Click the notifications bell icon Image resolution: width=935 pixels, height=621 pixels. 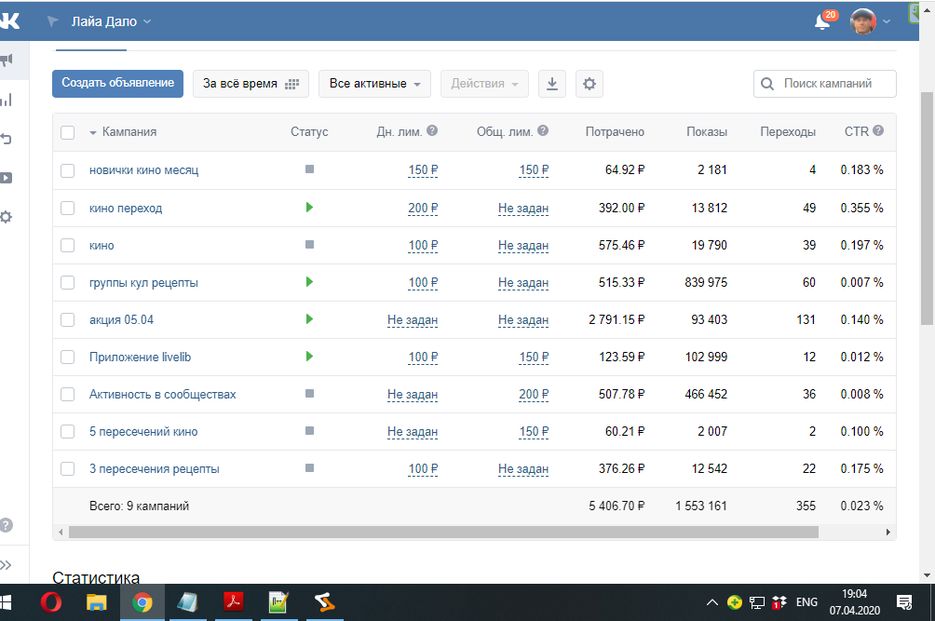[x=822, y=22]
